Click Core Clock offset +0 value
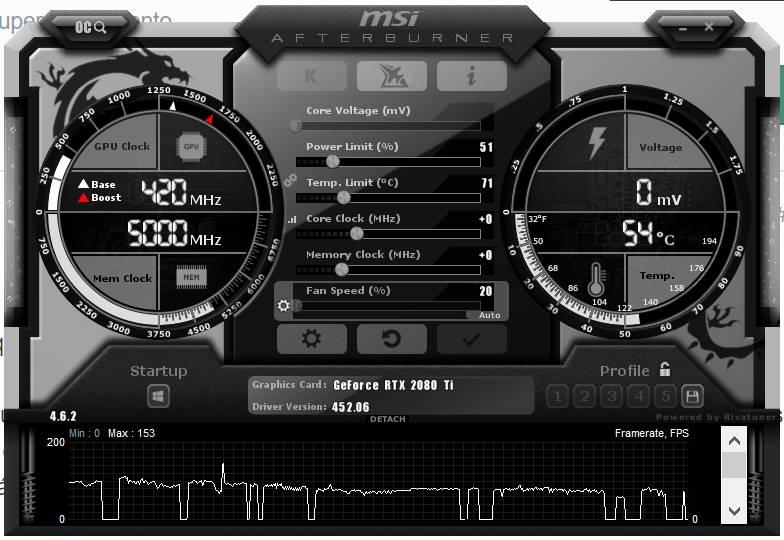Image resolution: width=784 pixels, height=540 pixels. tap(486, 219)
